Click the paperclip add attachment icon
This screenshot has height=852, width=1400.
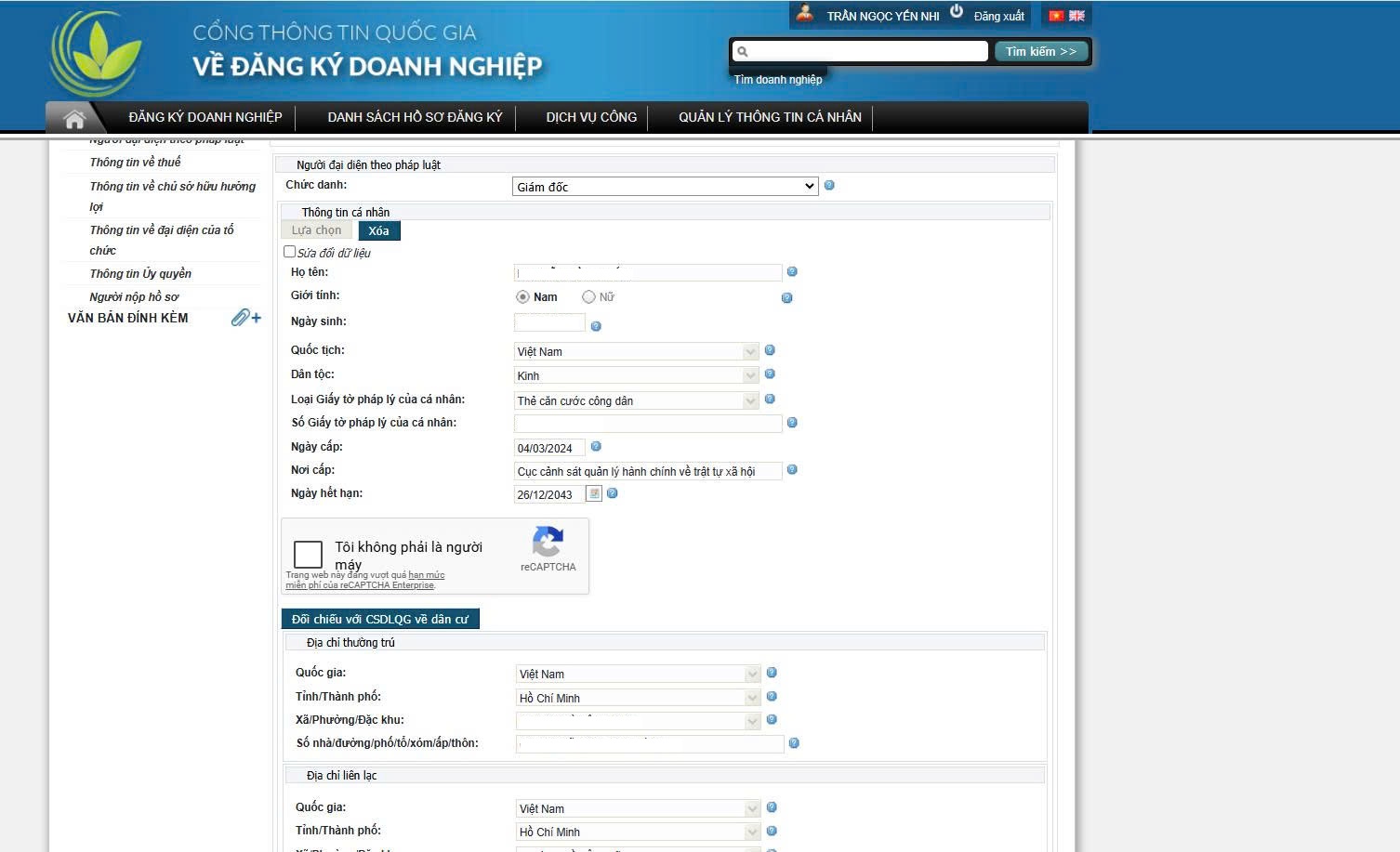click(245, 318)
